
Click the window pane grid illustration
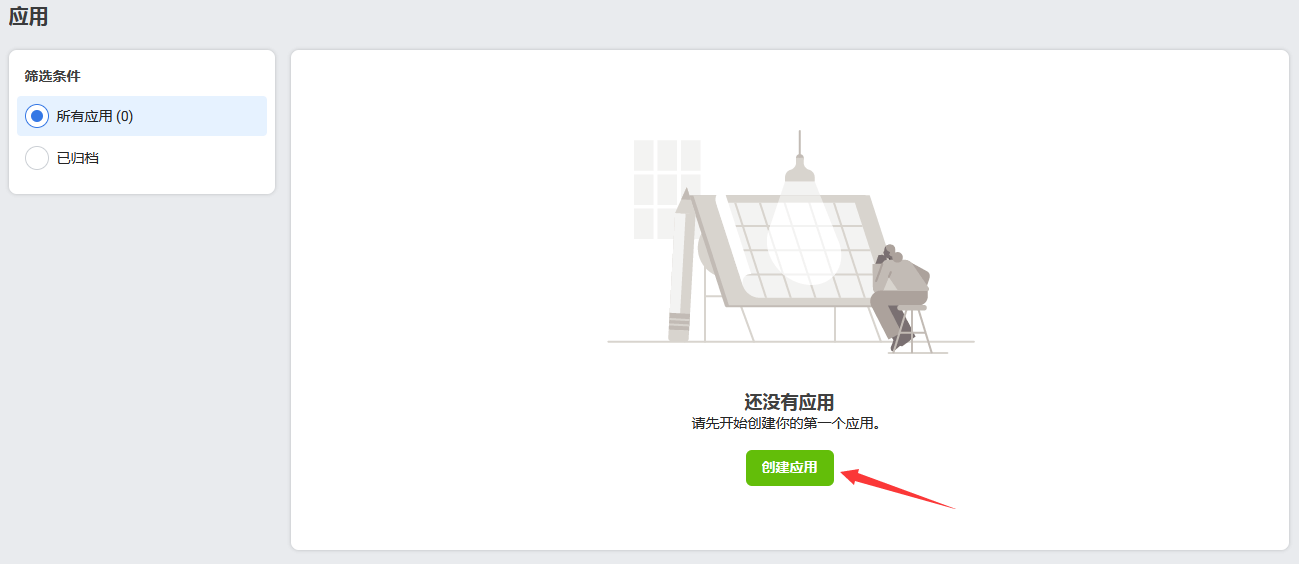667,188
